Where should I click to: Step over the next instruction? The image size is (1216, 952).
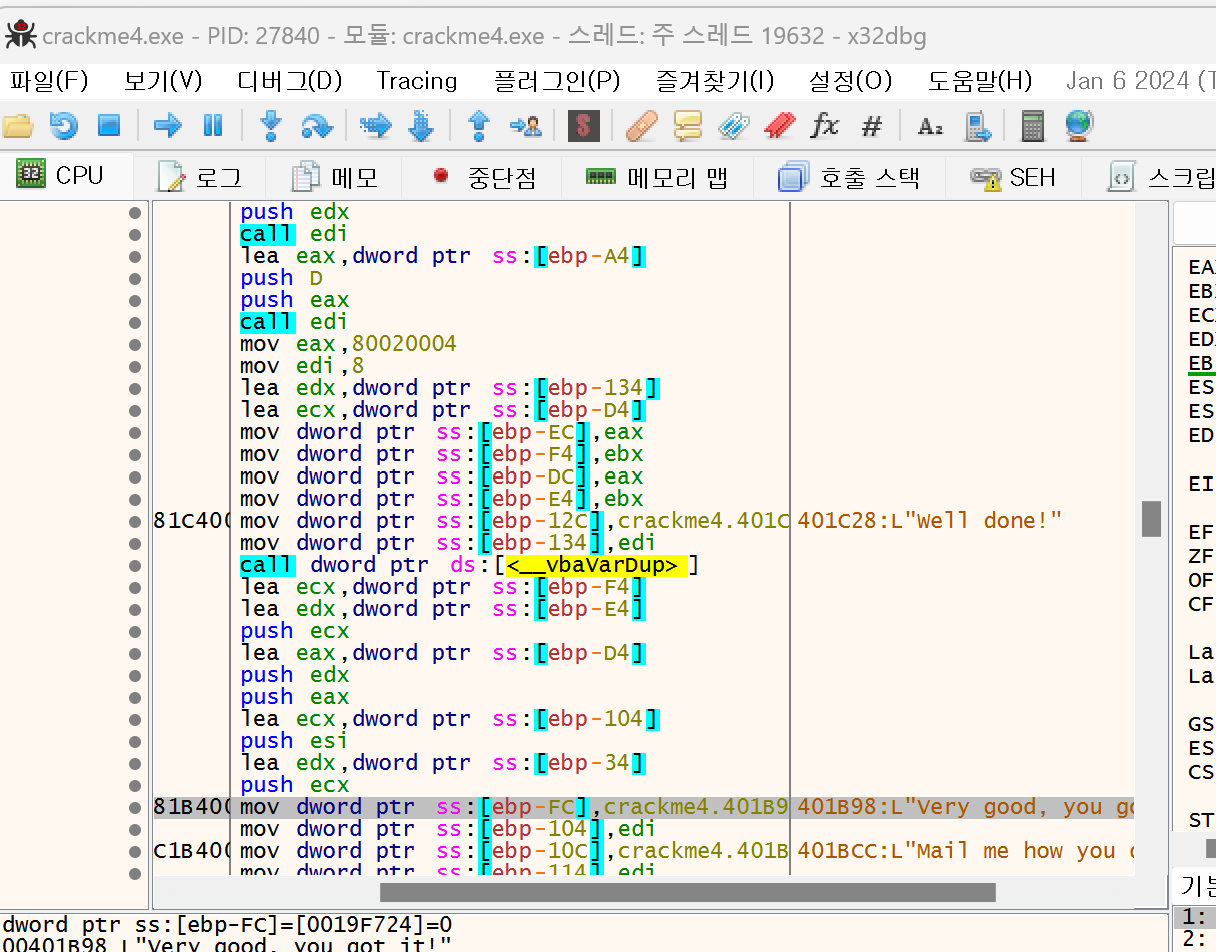click(316, 126)
